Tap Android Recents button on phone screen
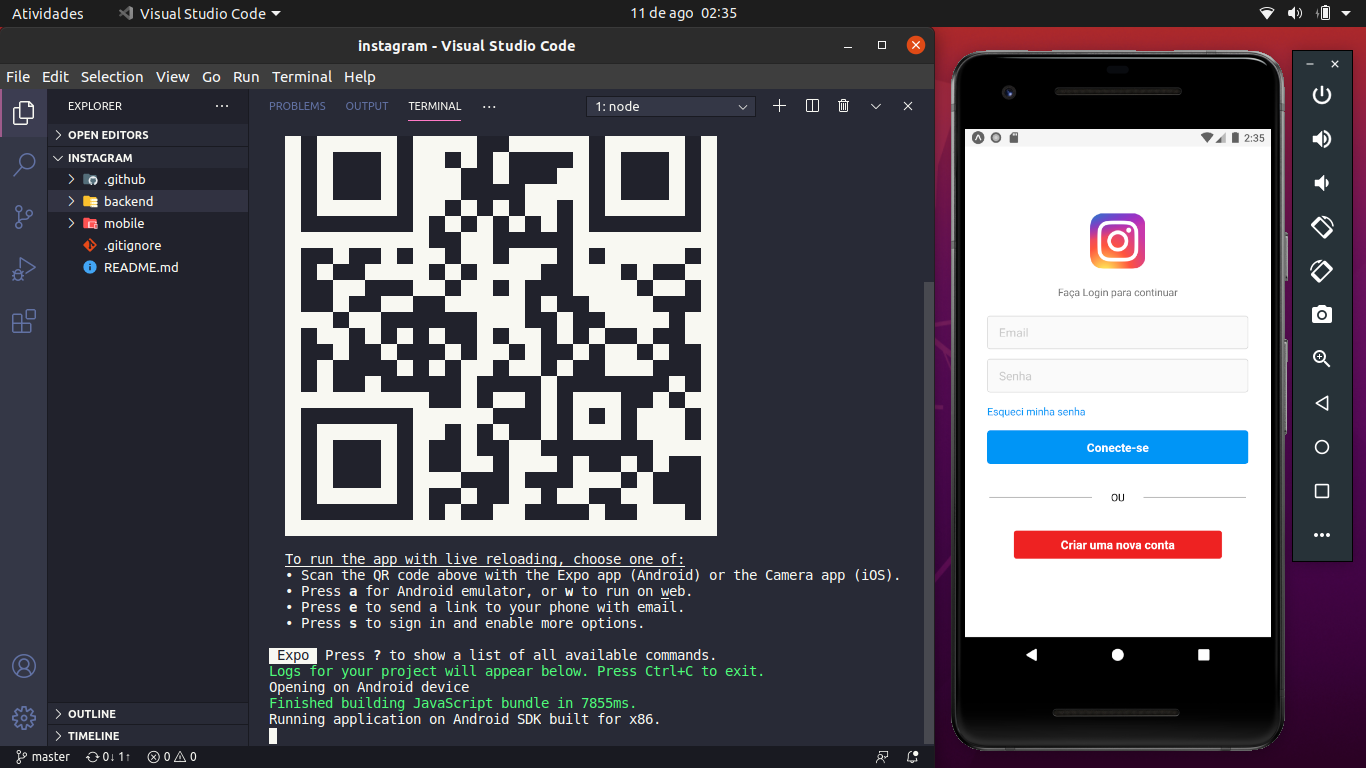1366x768 pixels. 1204,655
